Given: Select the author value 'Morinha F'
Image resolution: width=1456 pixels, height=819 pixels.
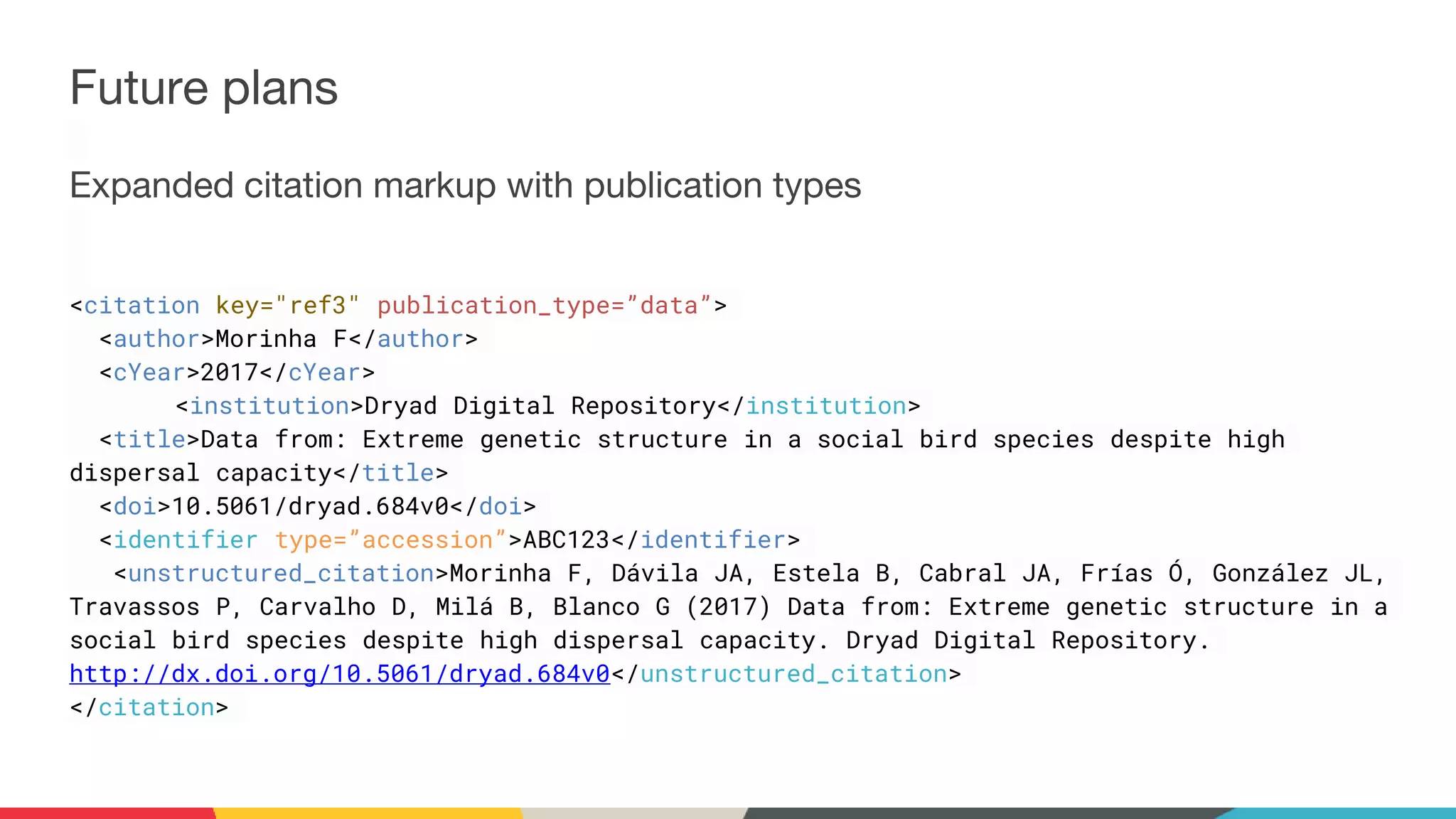Looking at the screenshot, I should 282,339.
